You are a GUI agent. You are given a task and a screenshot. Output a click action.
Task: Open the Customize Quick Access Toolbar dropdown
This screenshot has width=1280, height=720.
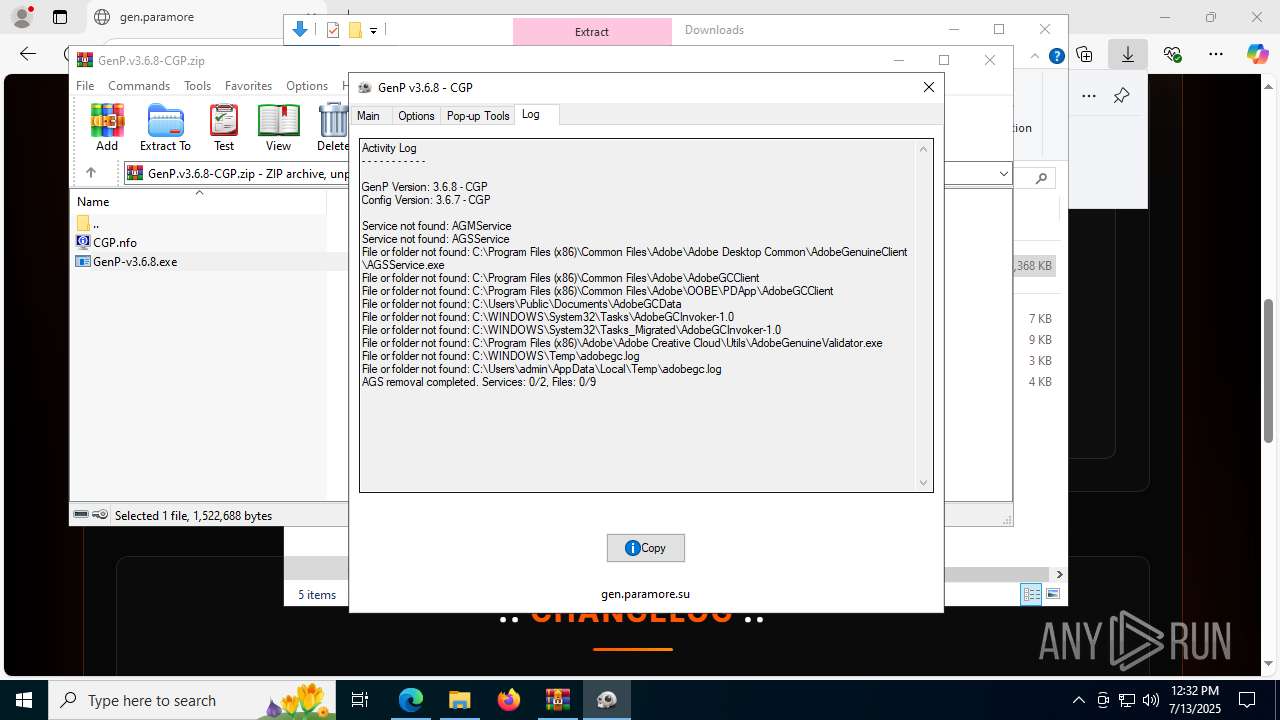(x=373, y=31)
